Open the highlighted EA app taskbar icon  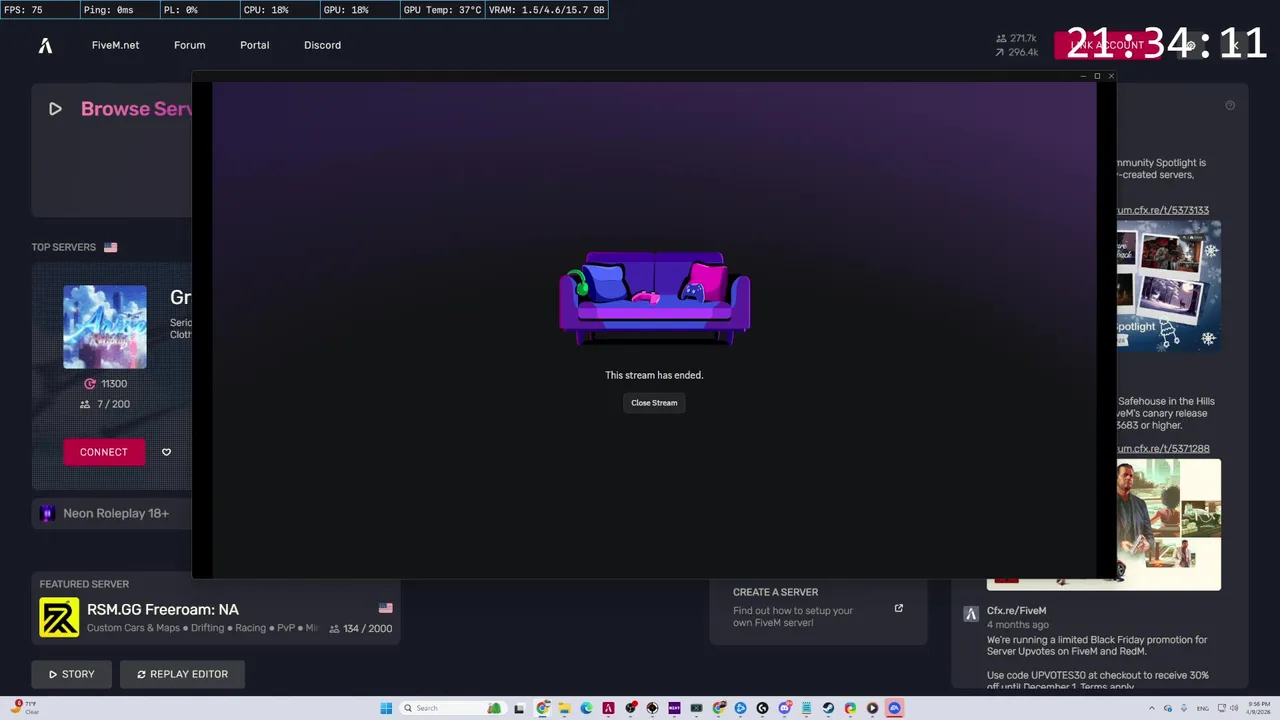[894, 708]
